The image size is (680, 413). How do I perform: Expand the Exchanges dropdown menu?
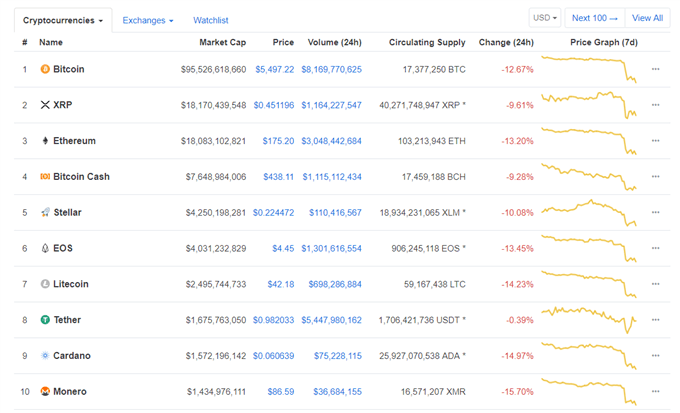click(x=148, y=20)
